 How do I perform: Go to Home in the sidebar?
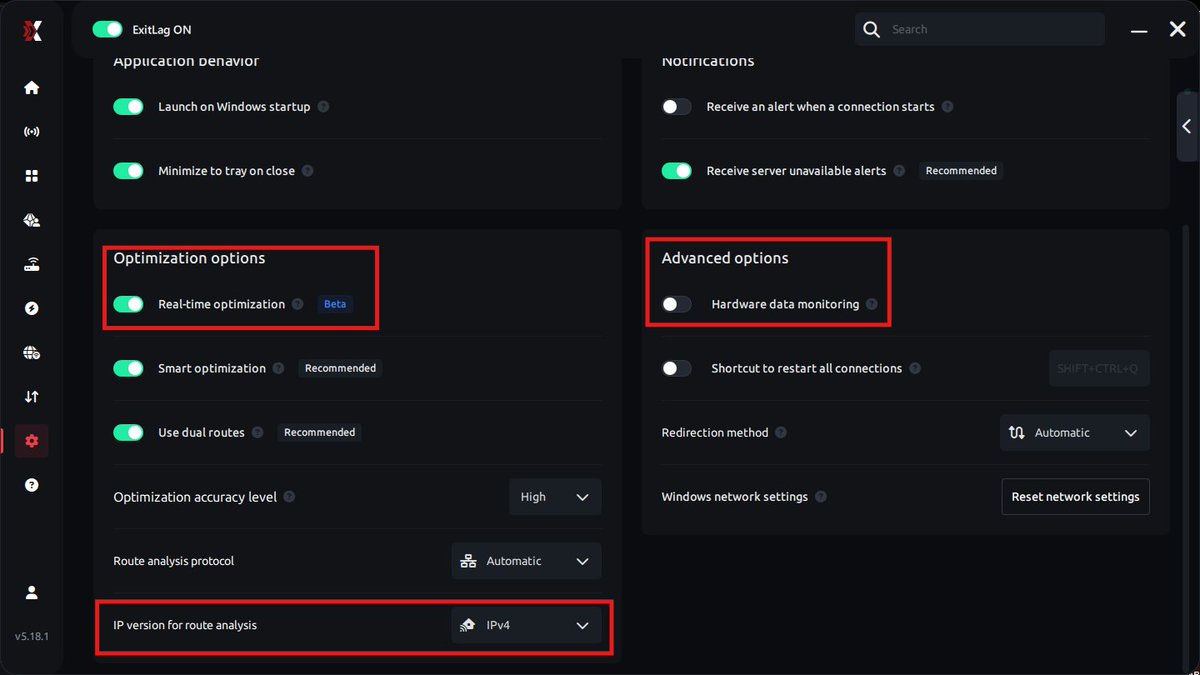coord(31,88)
